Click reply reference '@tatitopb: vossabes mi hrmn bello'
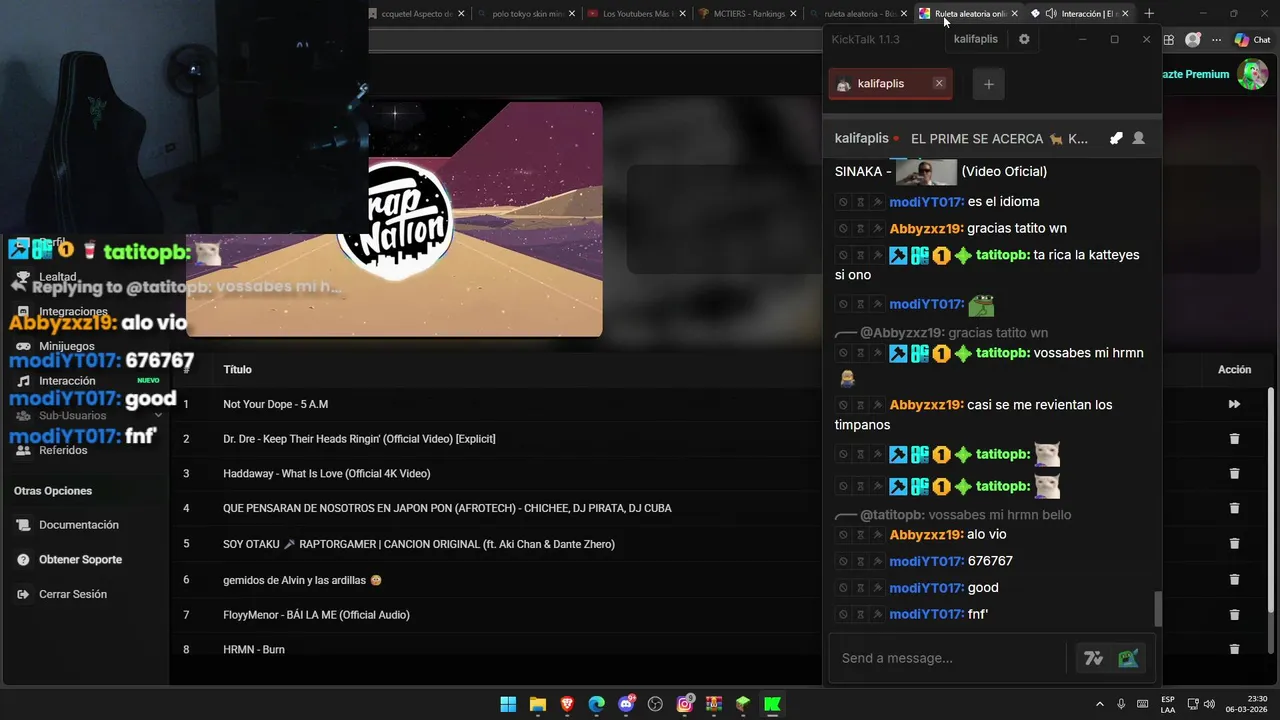This screenshot has height=720, width=1280. click(x=965, y=515)
